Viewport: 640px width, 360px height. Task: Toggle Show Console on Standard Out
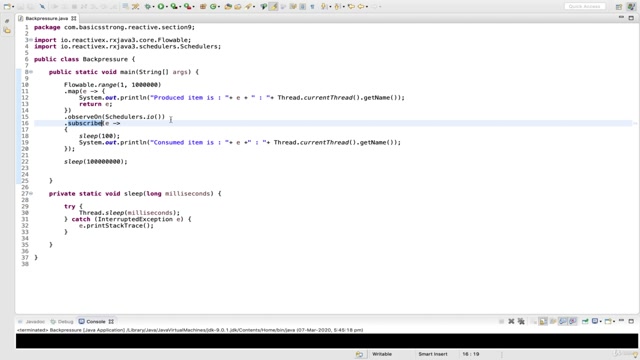coord(563,322)
